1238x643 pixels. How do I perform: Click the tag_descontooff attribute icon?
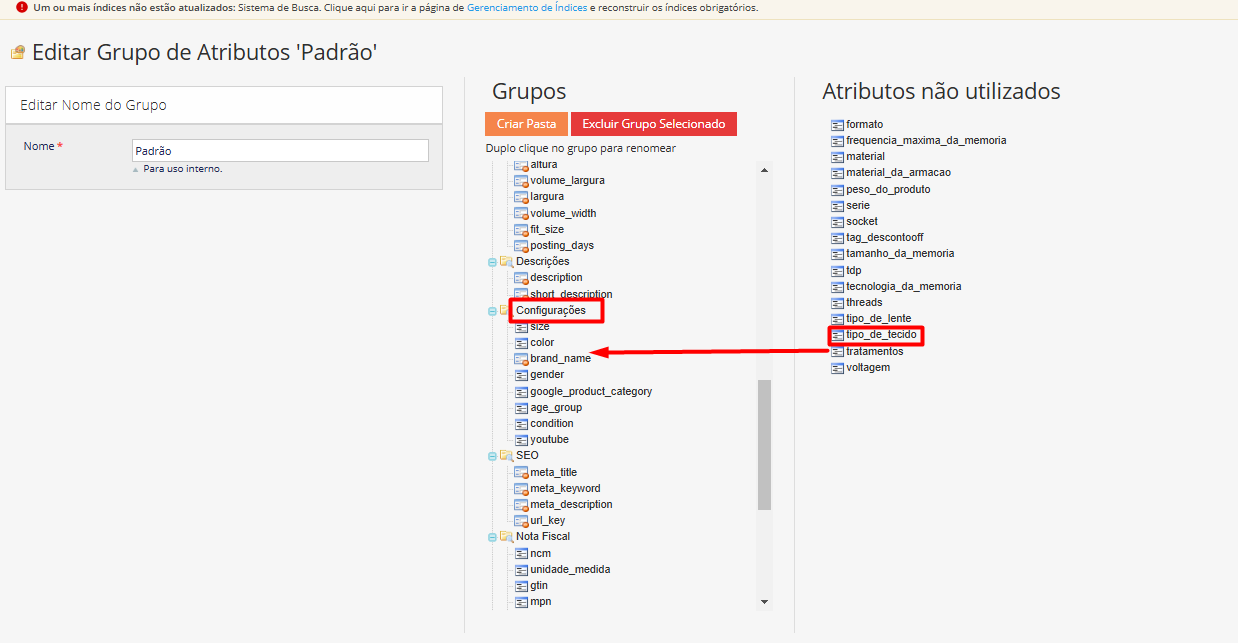pos(837,238)
